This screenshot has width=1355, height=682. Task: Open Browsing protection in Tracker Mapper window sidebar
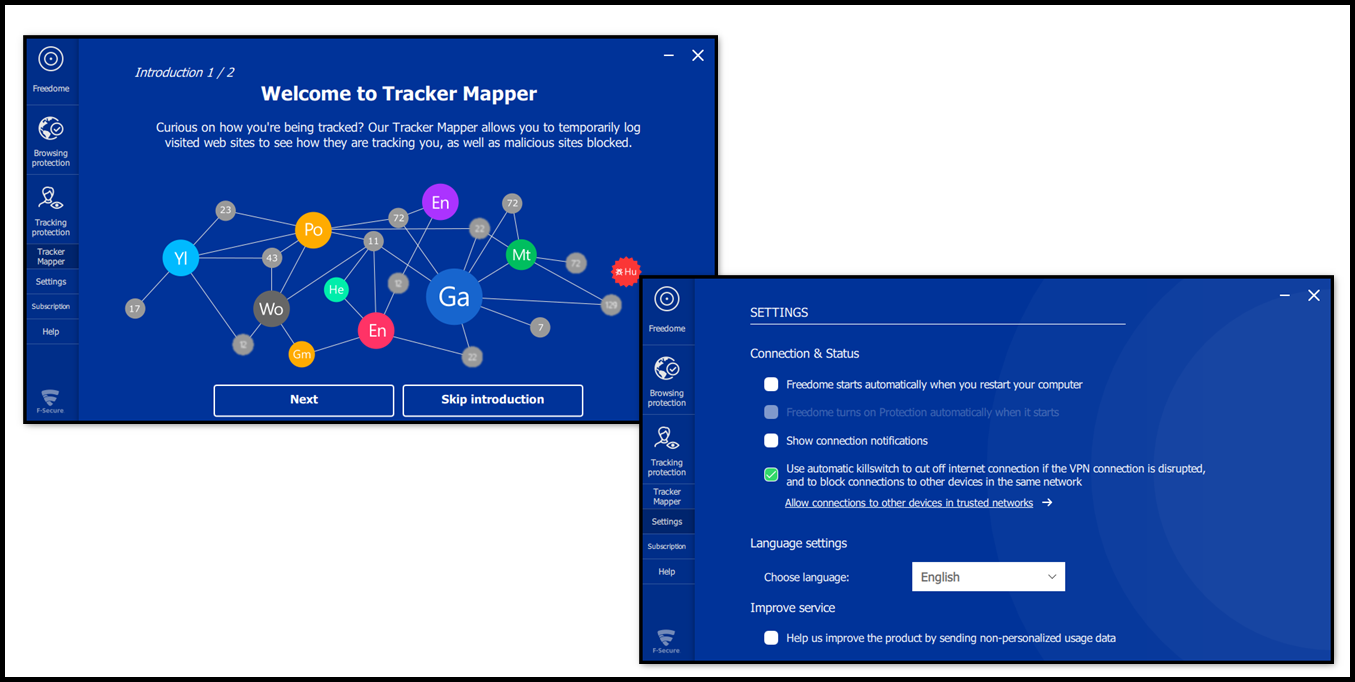(x=51, y=141)
